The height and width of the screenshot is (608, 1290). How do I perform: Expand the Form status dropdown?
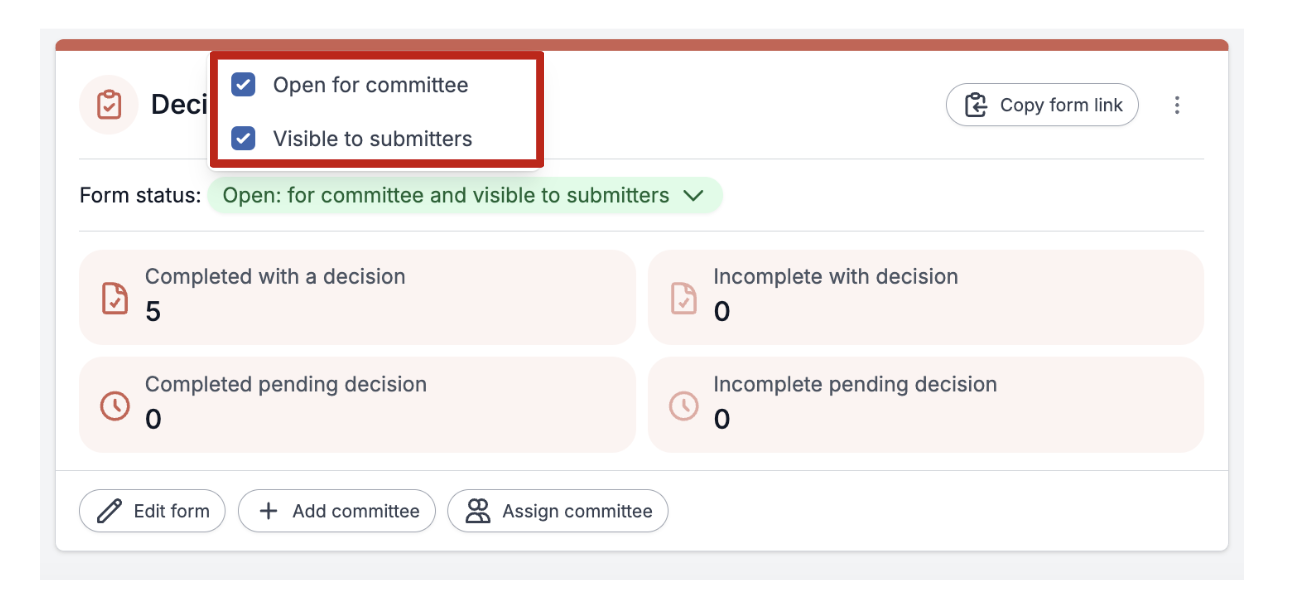coord(465,196)
